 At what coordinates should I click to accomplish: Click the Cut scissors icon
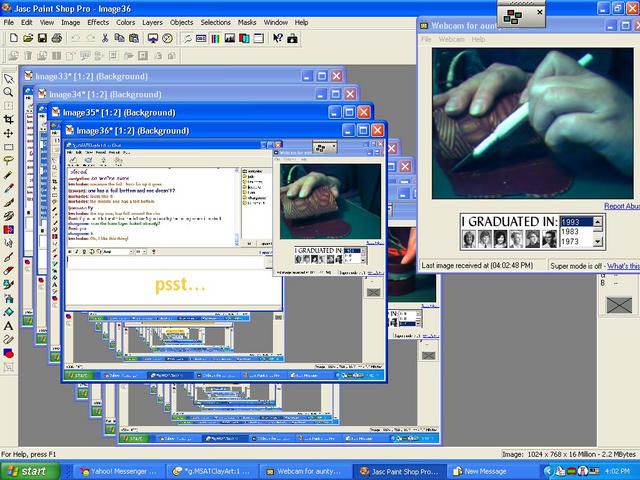pos(105,38)
